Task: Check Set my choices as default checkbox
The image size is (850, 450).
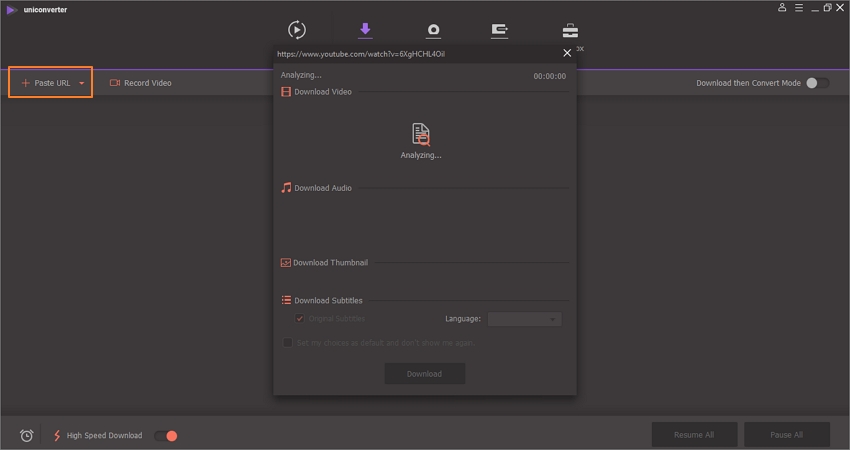Action: (288, 343)
